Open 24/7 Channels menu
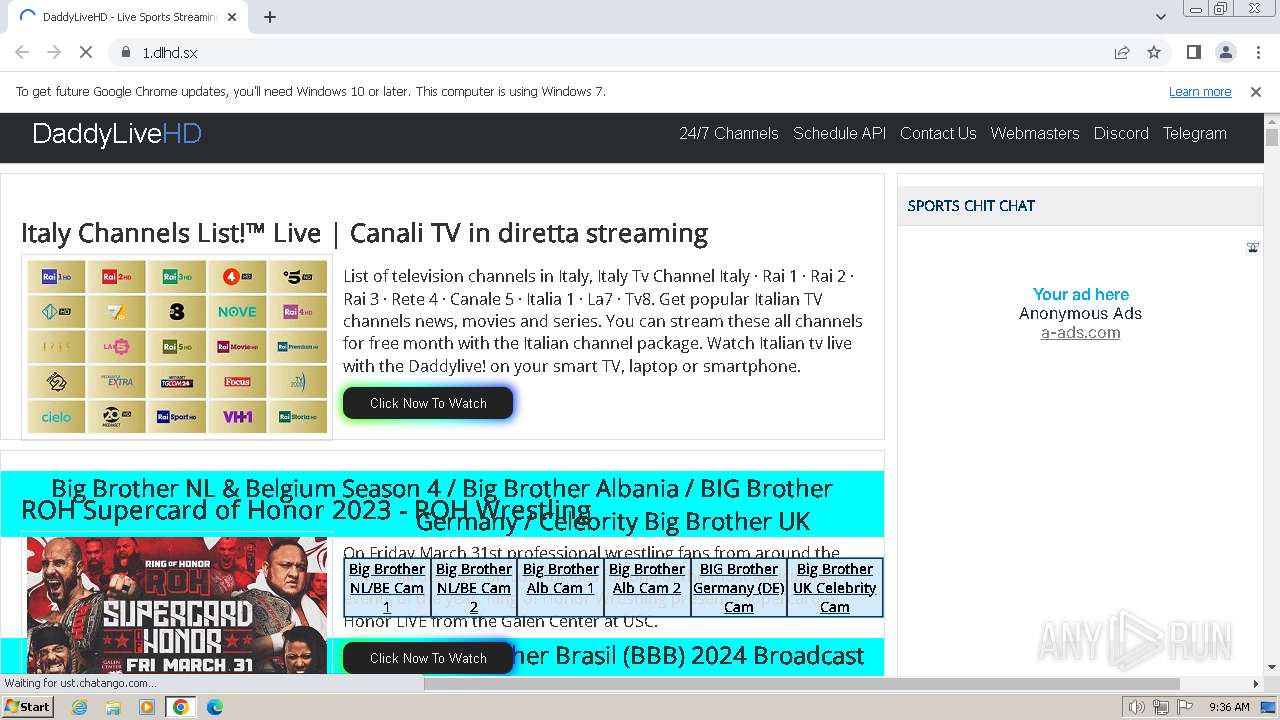Image resolution: width=1280 pixels, height=720 pixels. 729,133
